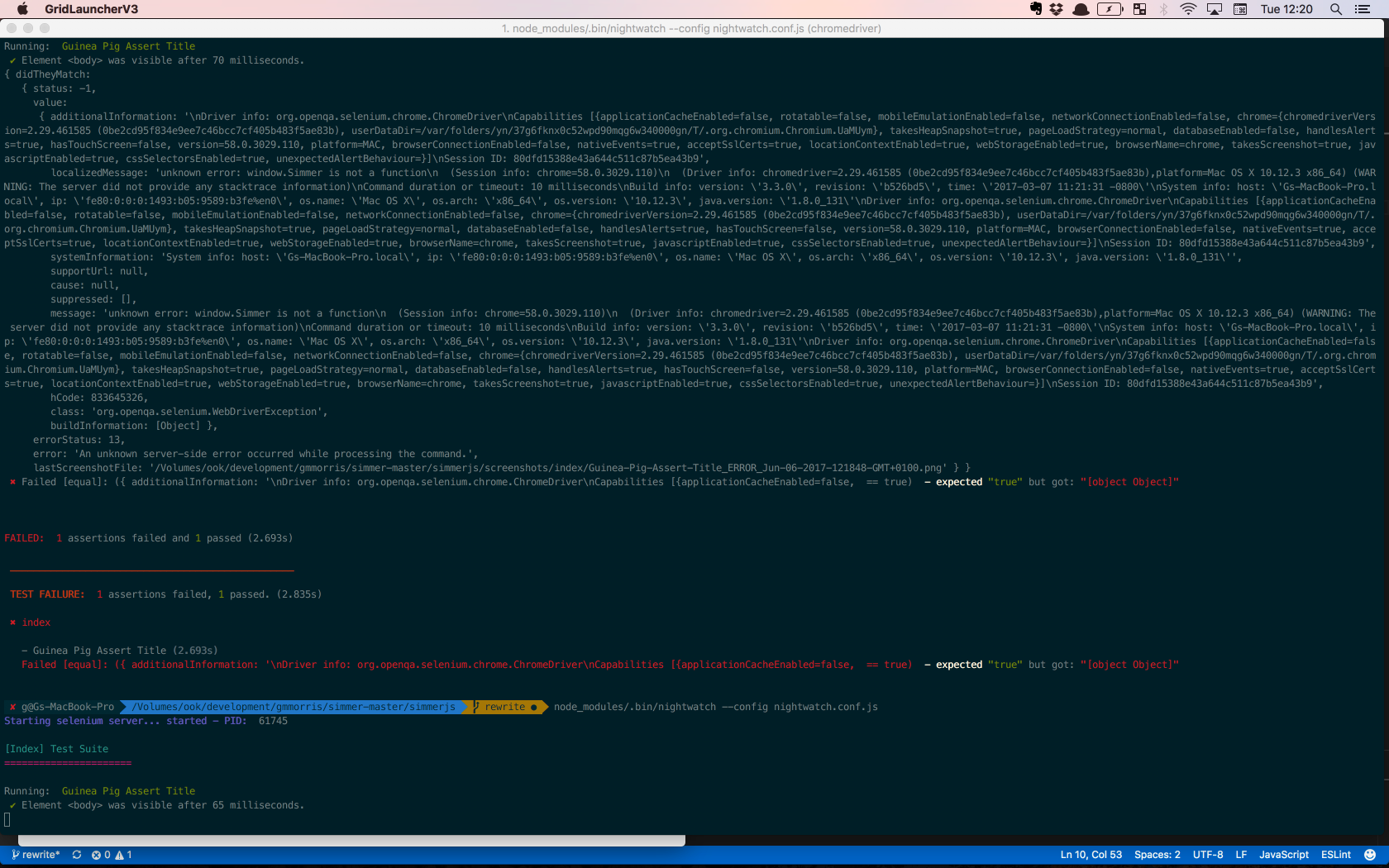Click the LF line ending indicator
The width and height of the screenshot is (1389, 868).
click(x=1241, y=855)
